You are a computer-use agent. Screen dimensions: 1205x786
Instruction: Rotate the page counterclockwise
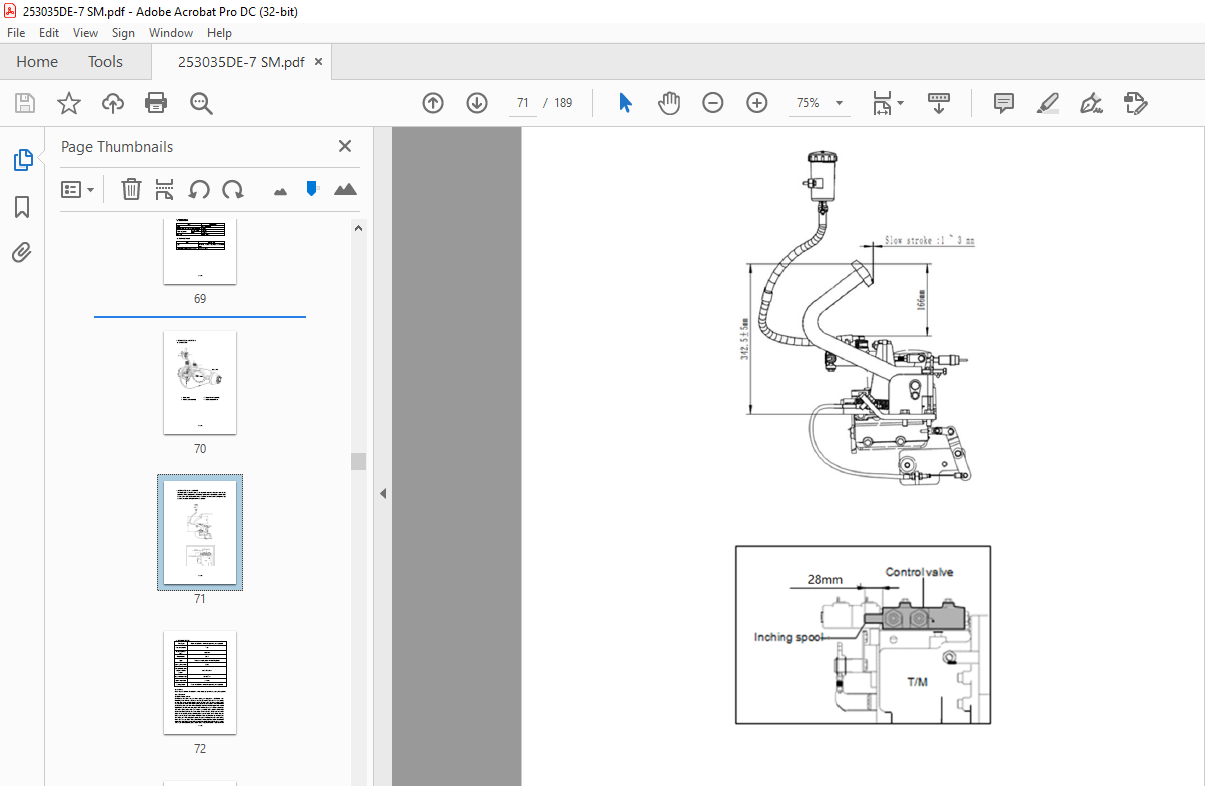pyautogui.click(x=199, y=189)
